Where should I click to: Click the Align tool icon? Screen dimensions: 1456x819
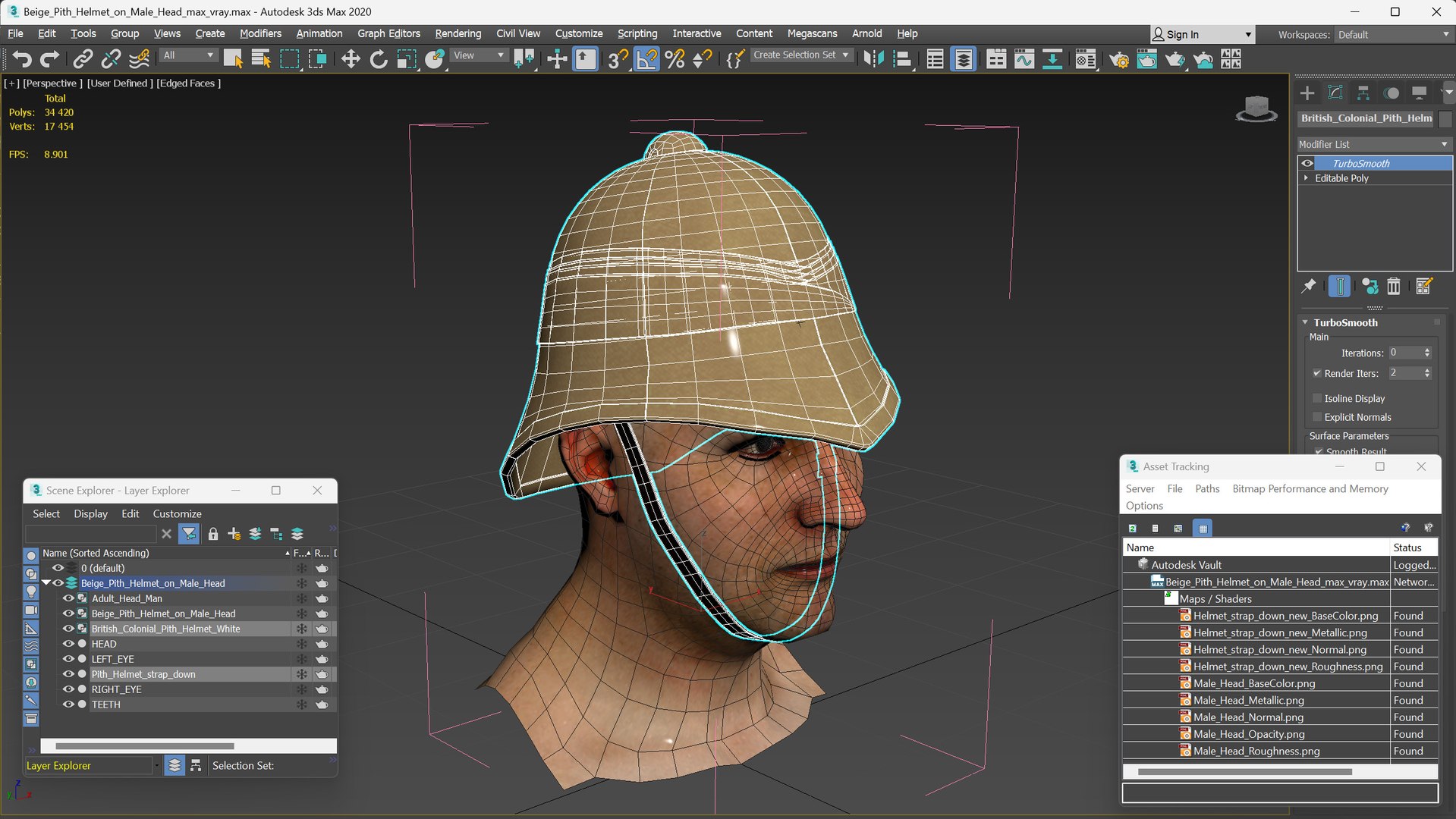tap(902, 59)
